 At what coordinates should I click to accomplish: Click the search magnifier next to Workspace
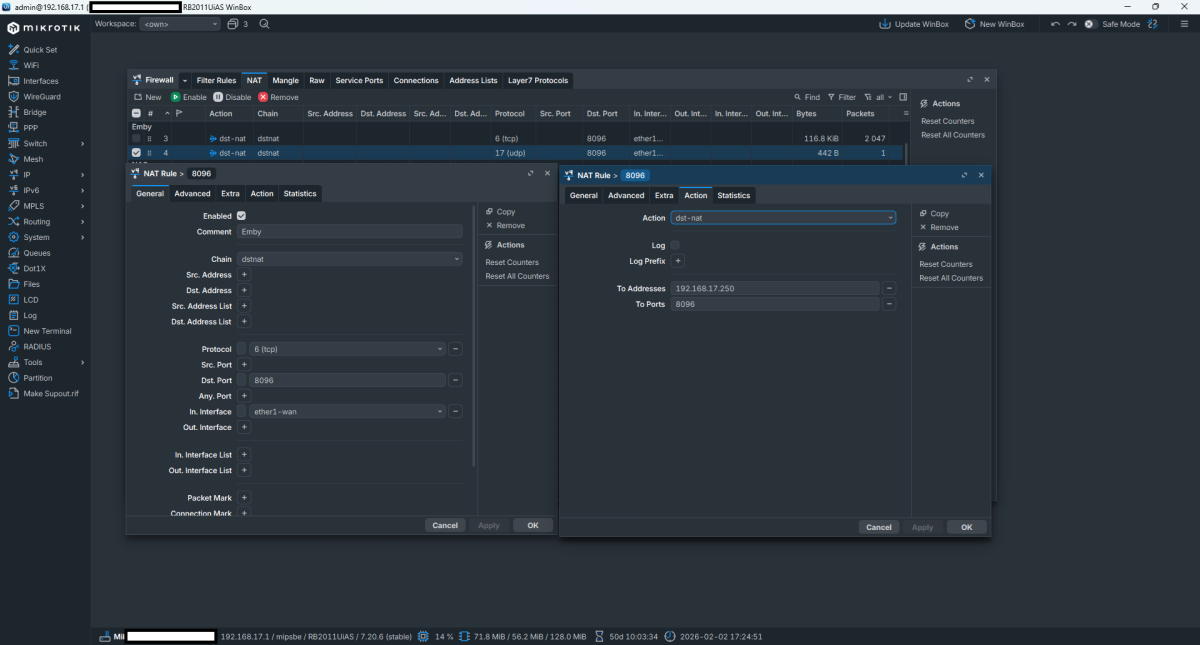(x=264, y=24)
